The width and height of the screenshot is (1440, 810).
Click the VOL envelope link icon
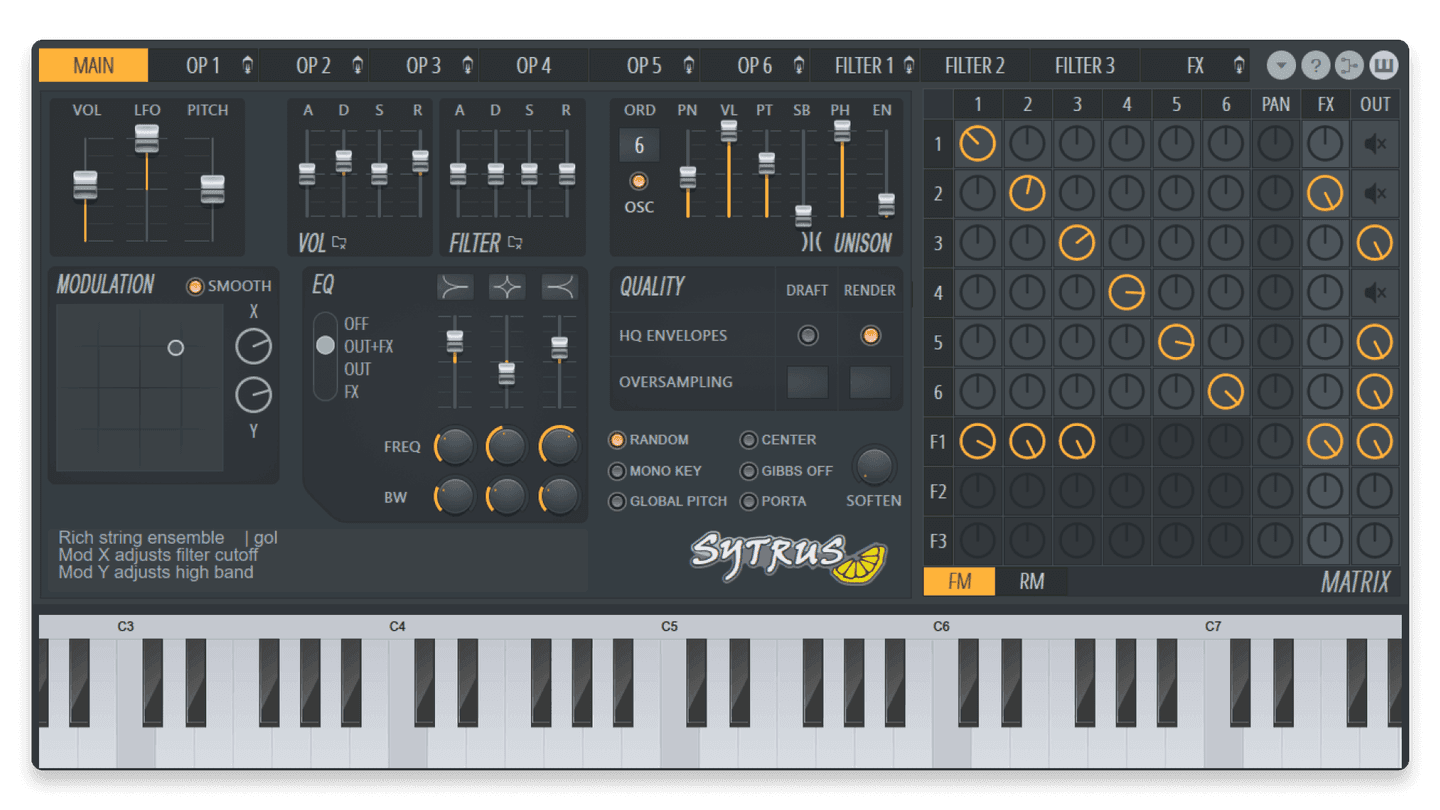pos(340,242)
